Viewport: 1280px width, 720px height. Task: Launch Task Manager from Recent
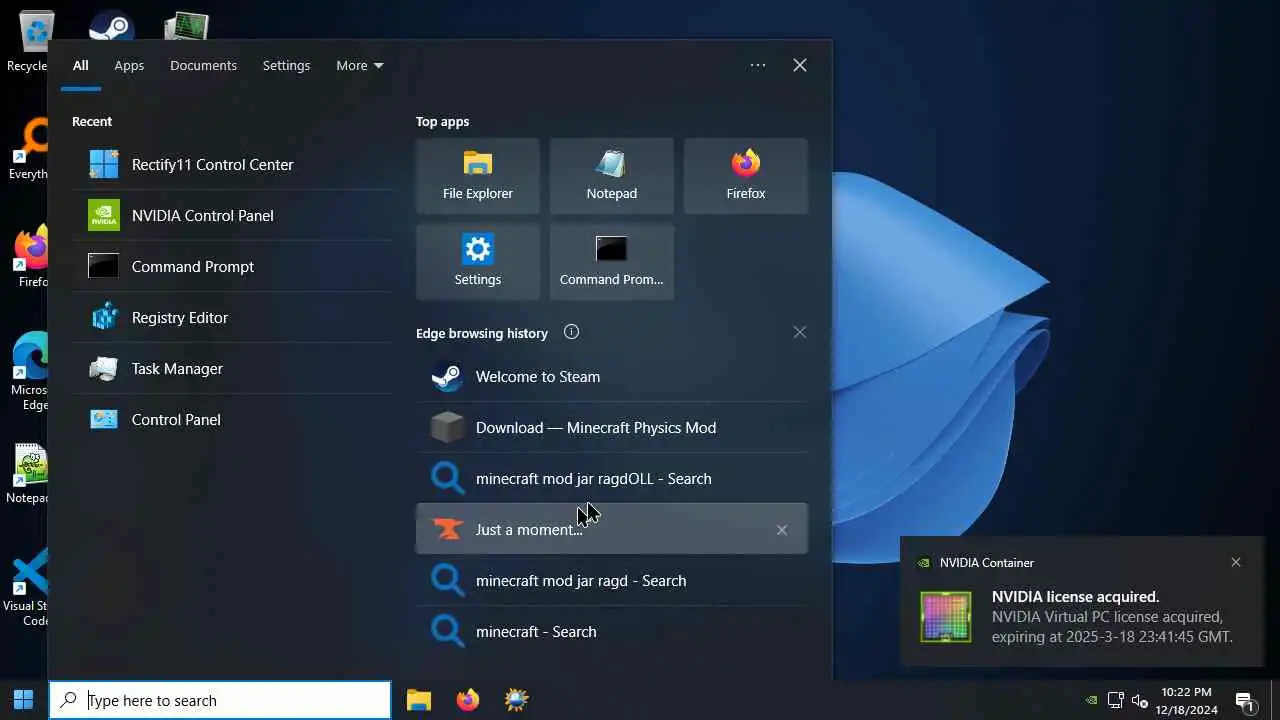pos(232,368)
